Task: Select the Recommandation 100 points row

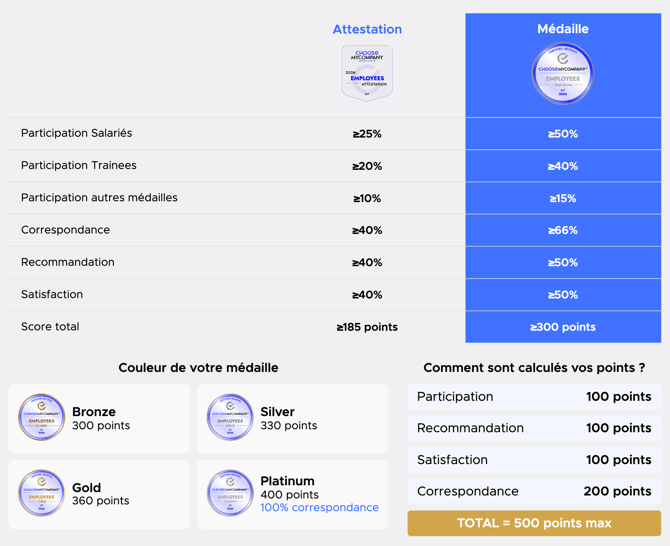Action: coord(534,428)
